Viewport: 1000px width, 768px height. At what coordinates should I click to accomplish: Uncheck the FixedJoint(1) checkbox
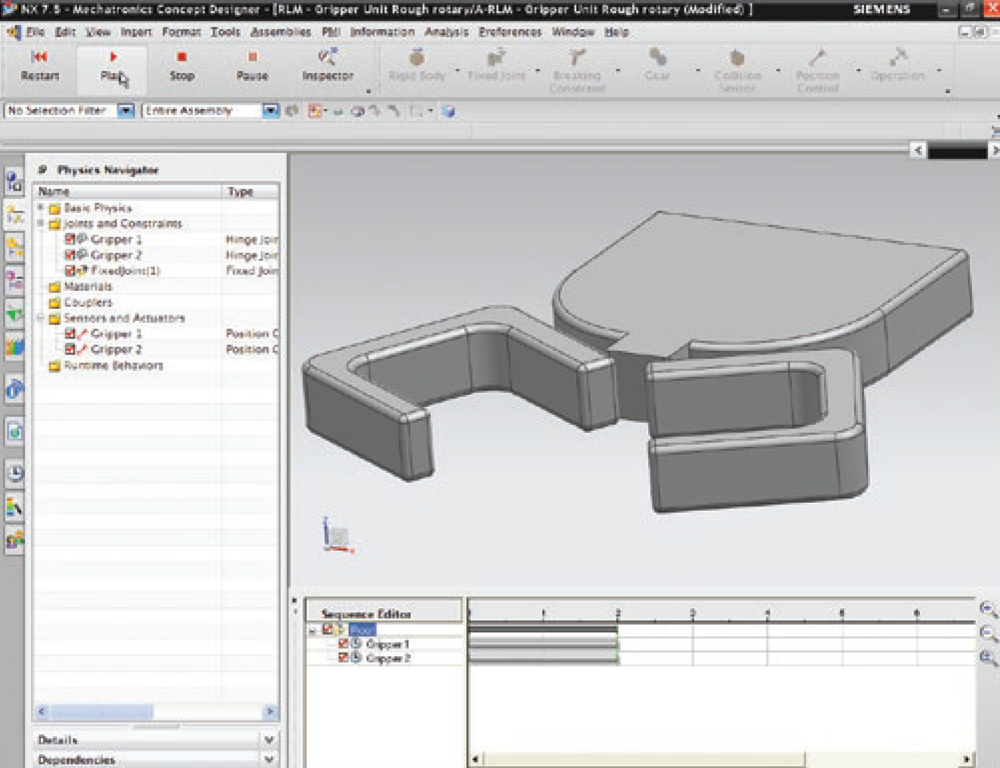(68, 270)
